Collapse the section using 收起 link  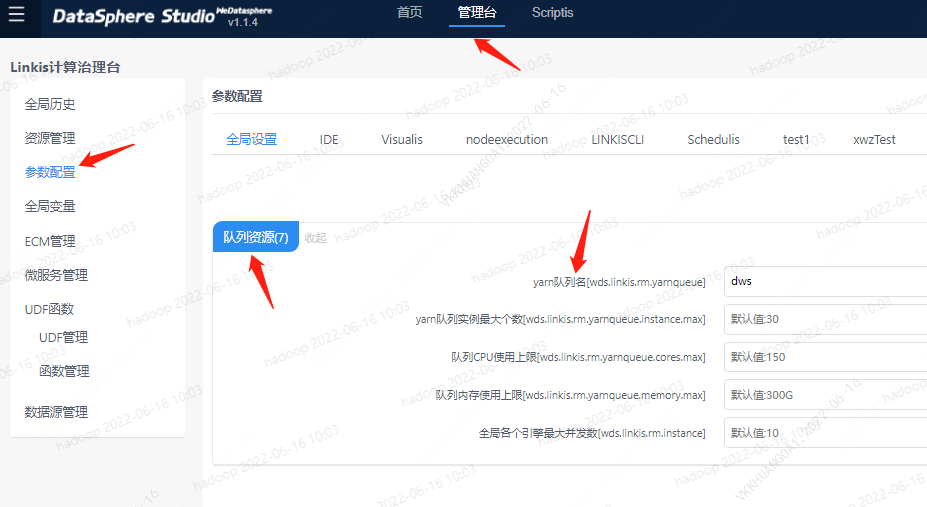coord(315,238)
